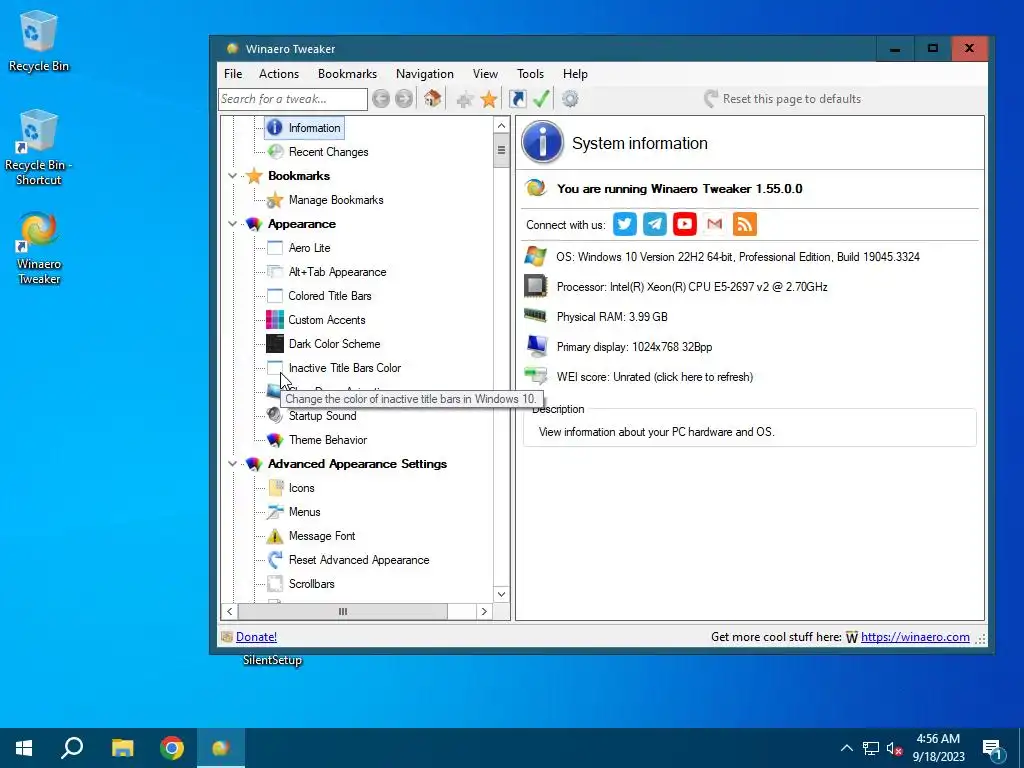Open the Windows Start button
The width and height of the screenshot is (1024, 768).
coord(24,748)
